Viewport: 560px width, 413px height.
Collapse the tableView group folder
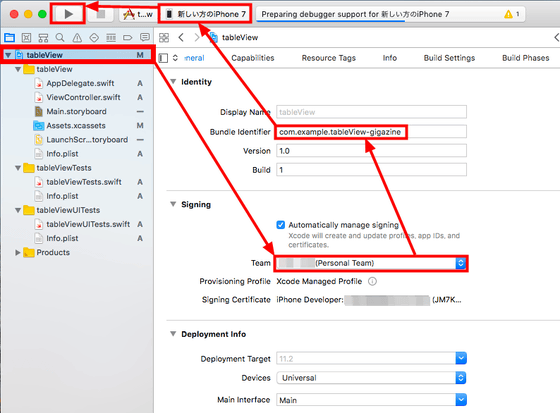(x=18, y=69)
